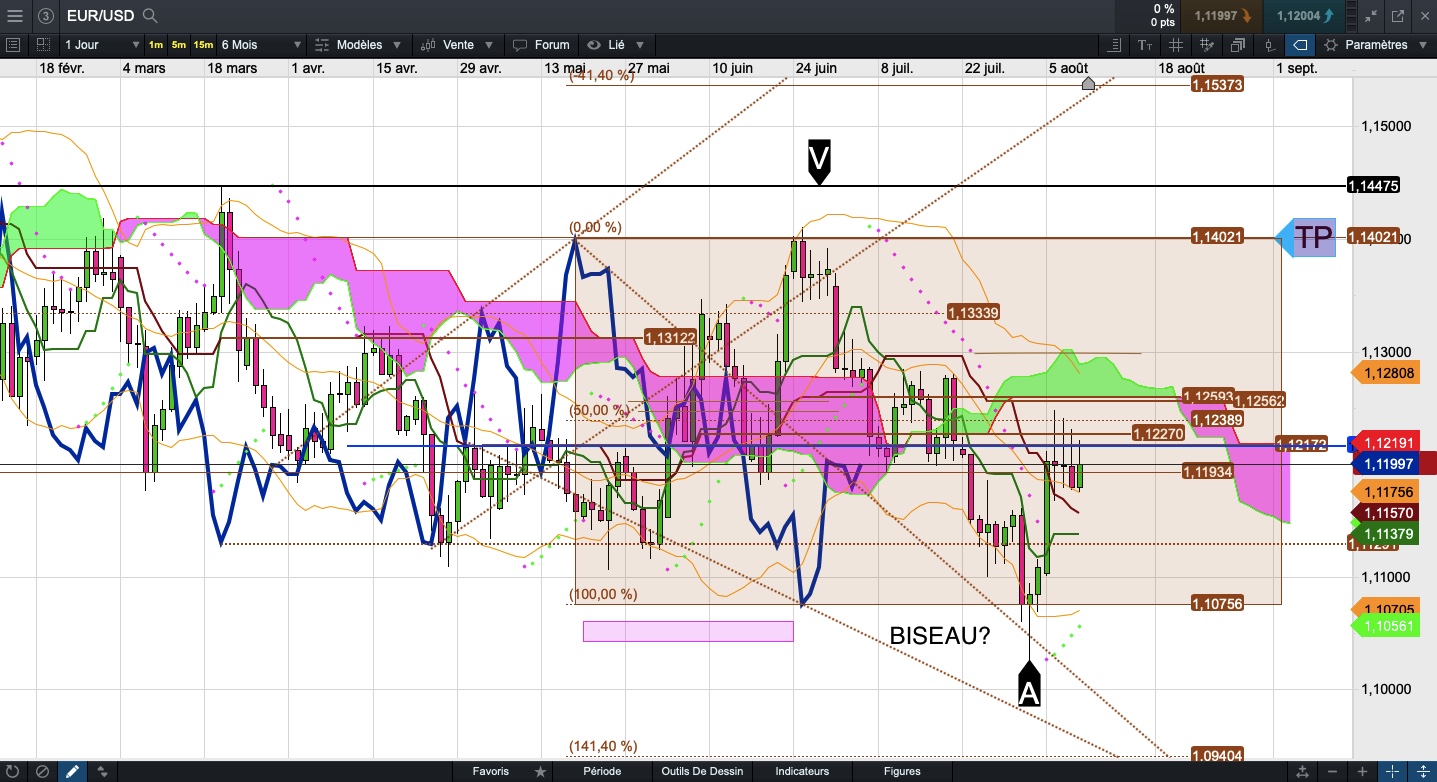
Task: Click the pink rectangle drawing below the Fibonacci box
Action: (x=688, y=631)
